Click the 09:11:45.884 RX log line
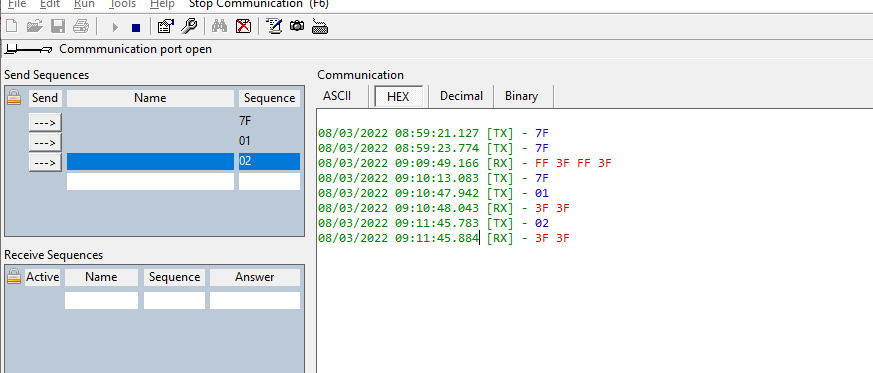Screen dimensions: 873x373 pos(444,239)
